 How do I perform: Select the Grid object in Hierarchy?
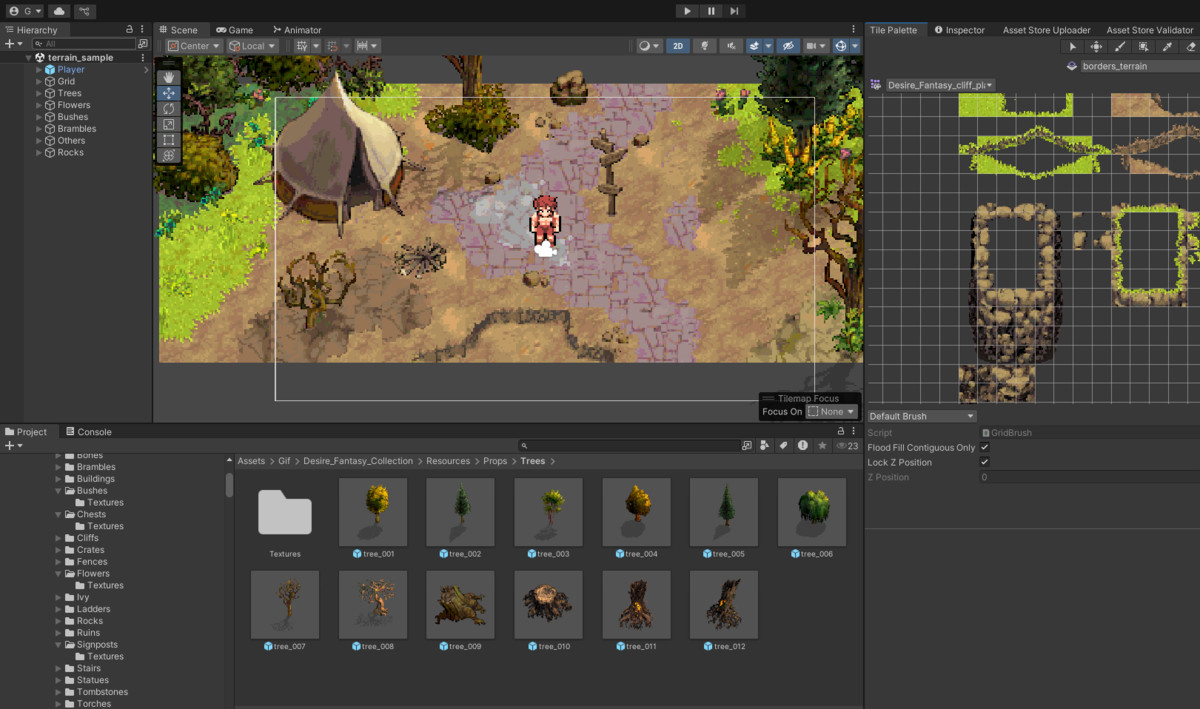[66, 81]
